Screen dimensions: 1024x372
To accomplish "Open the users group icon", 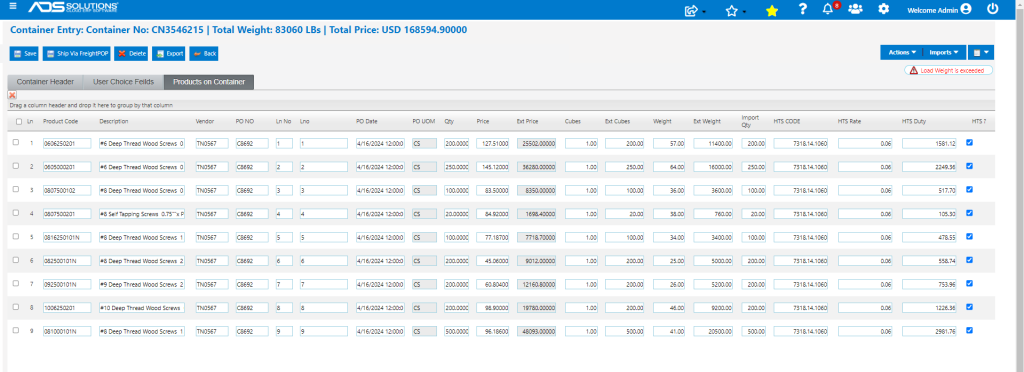I will pos(855,9).
